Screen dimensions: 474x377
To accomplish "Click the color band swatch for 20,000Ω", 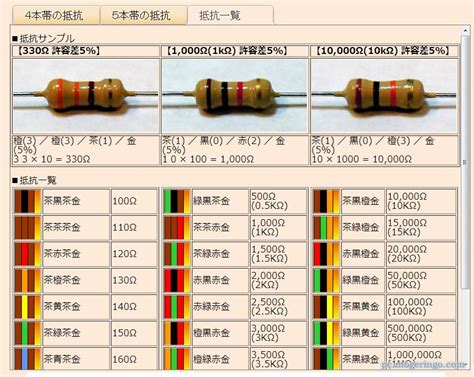I will (x=326, y=254).
